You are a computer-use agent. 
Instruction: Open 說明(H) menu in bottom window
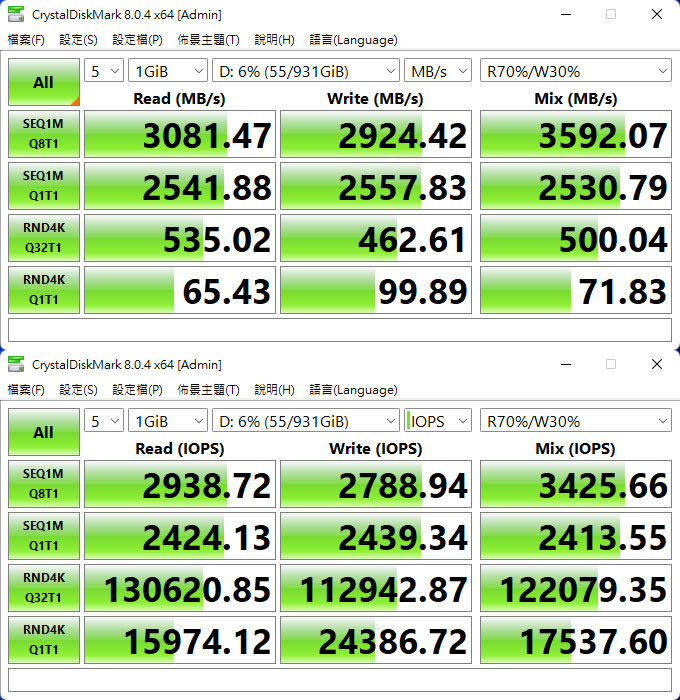(274, 390)
